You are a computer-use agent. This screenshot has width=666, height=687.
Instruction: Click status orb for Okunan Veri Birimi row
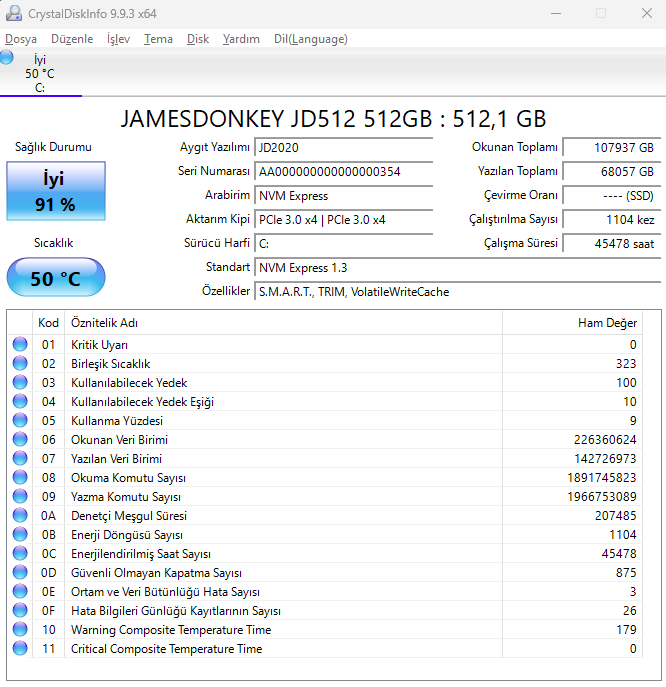tap(20, 439)
